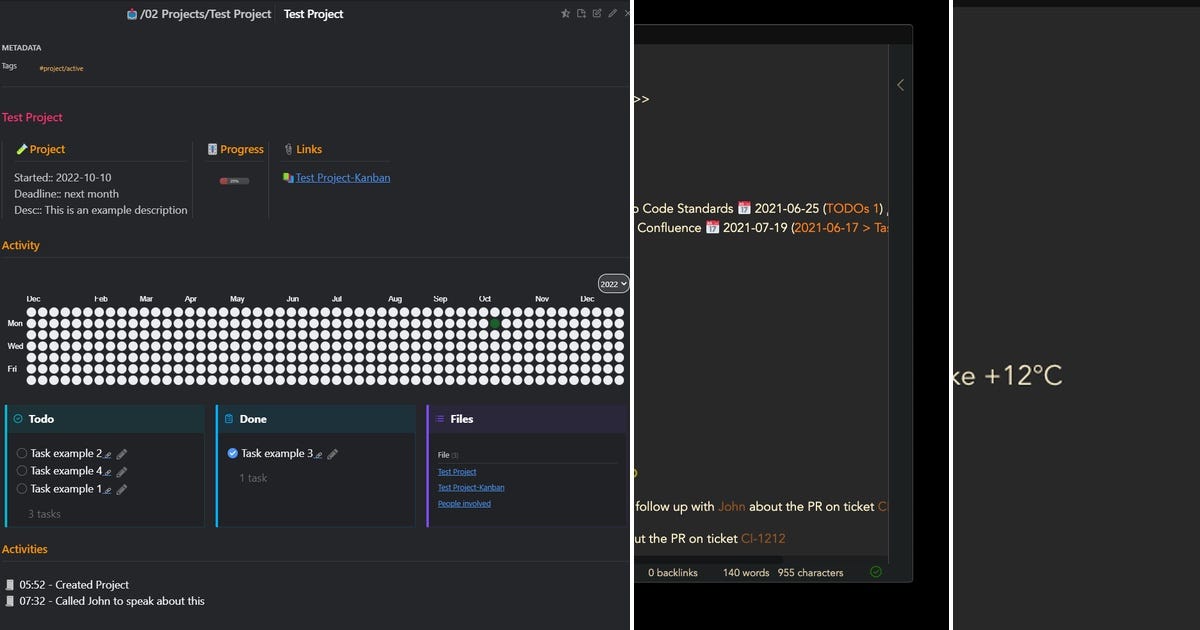Image resolution: width=1200 pixels, height=630 pixels.
Task: Click the pencil toolbar icon
Action: pos(613,13)
